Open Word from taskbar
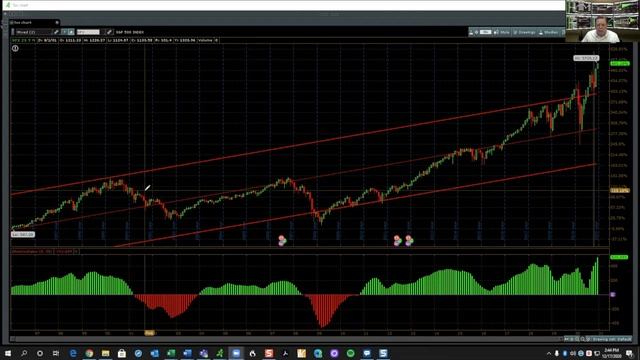The height and width of the screenshot is (360, 640). tap(187, 353)
